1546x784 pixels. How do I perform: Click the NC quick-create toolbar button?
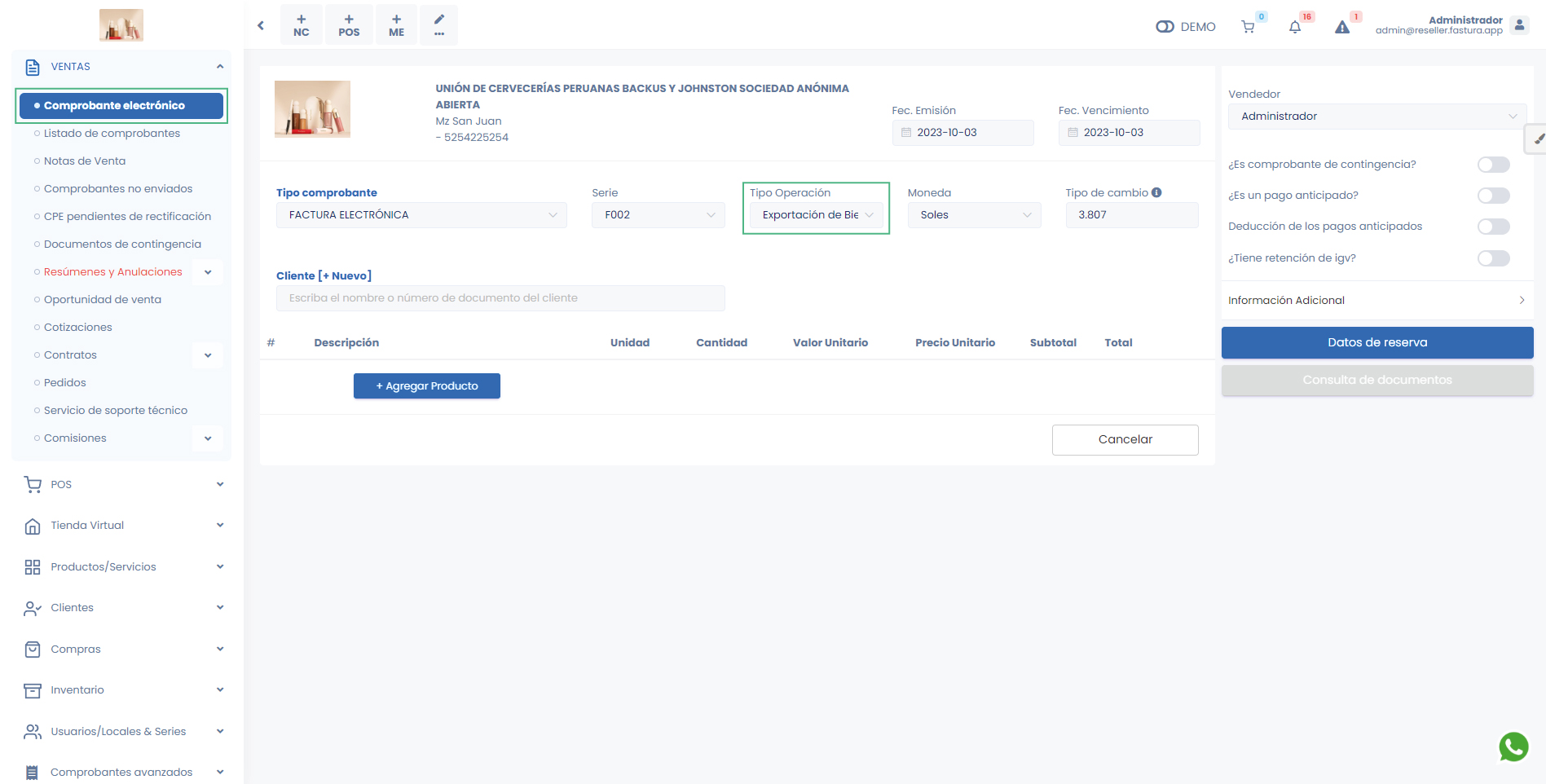click(302, 25)
